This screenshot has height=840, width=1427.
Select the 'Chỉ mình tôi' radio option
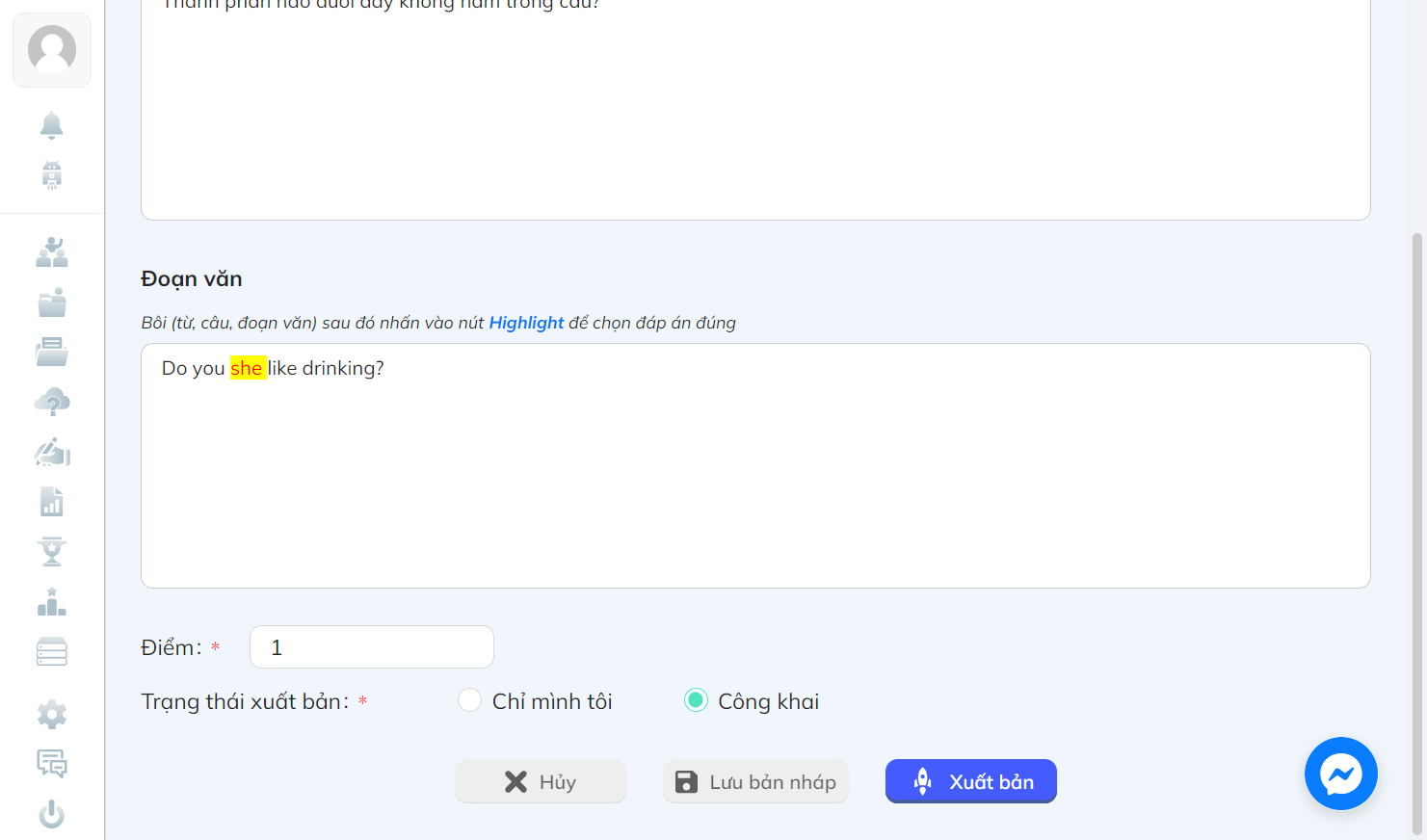click(x=469, y=700)
